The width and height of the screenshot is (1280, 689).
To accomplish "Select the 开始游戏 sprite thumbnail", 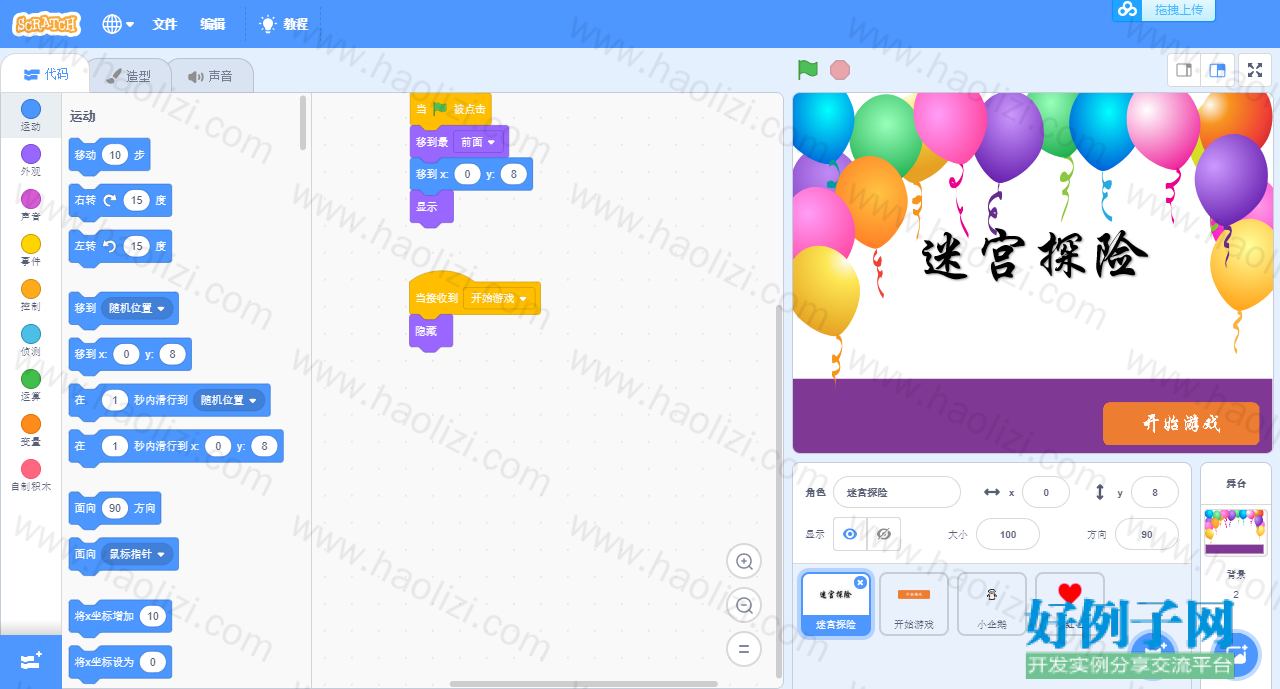I will (914, 603).
